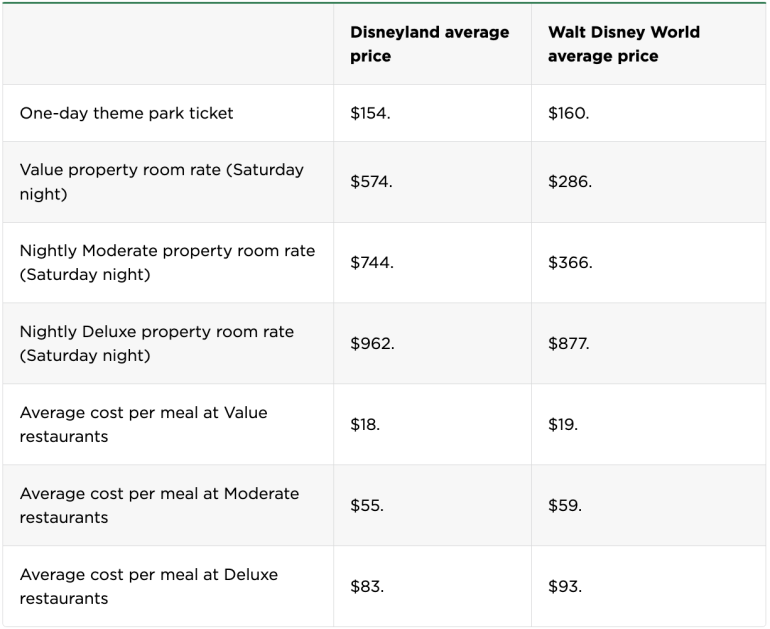Select the One-day theme park ticket row label
The width and height of the screenshot is (770, 629).
(x=126, y=113)
